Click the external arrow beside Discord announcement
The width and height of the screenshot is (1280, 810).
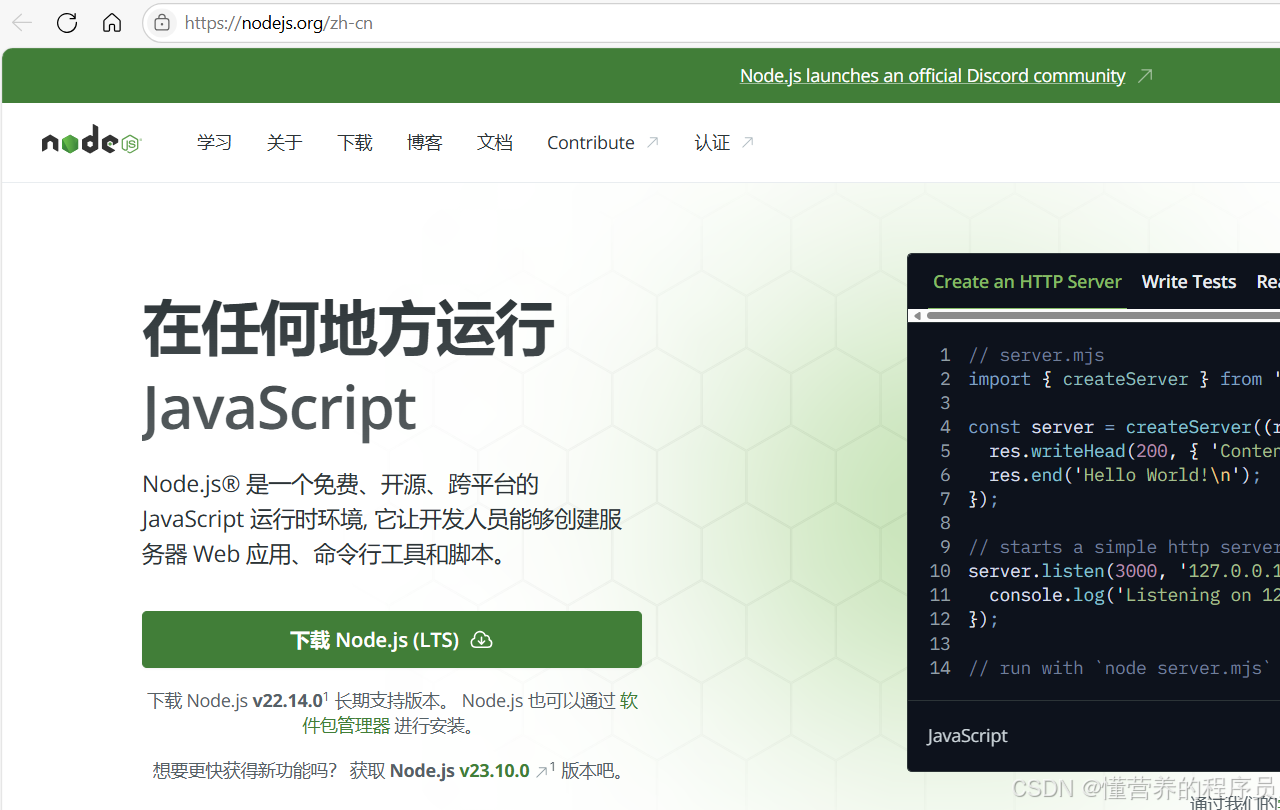click(x=1146, y=76)
